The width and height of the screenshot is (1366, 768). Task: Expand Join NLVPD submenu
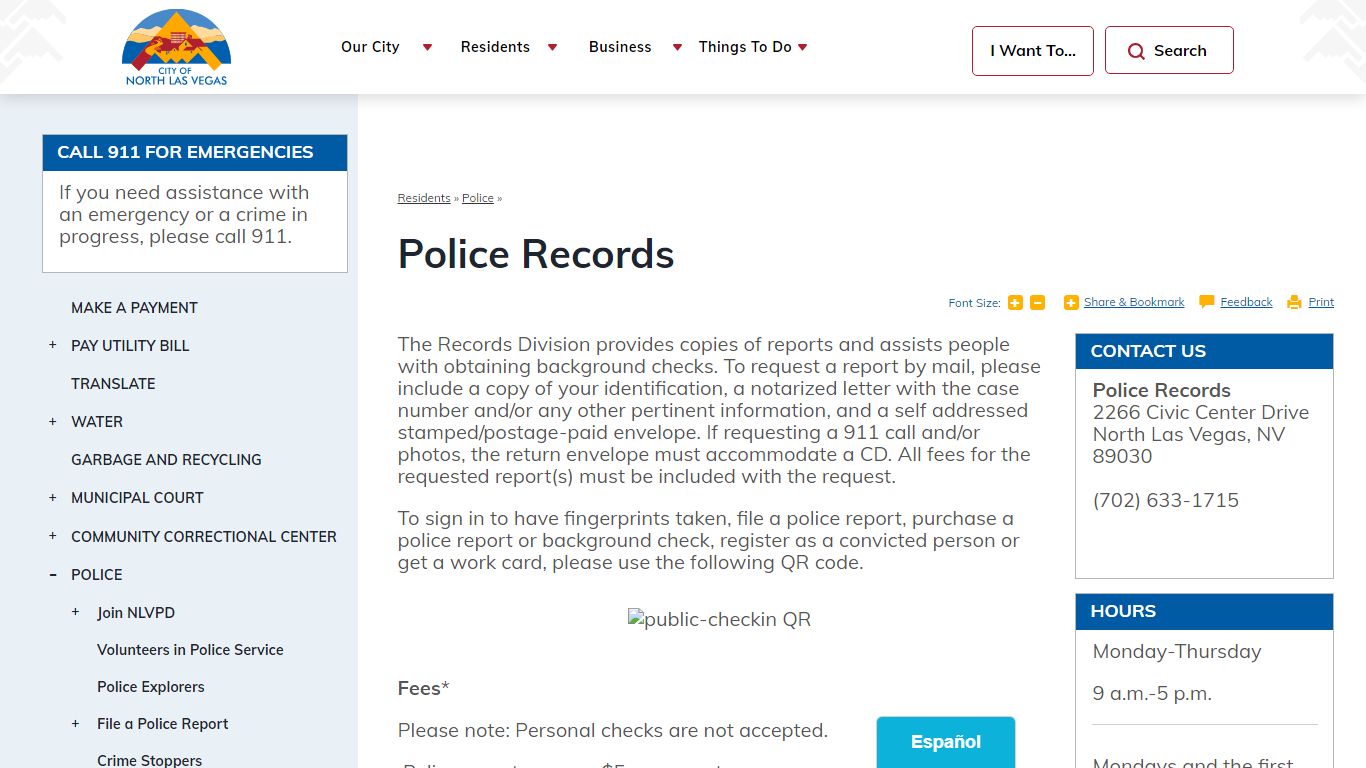75,612
